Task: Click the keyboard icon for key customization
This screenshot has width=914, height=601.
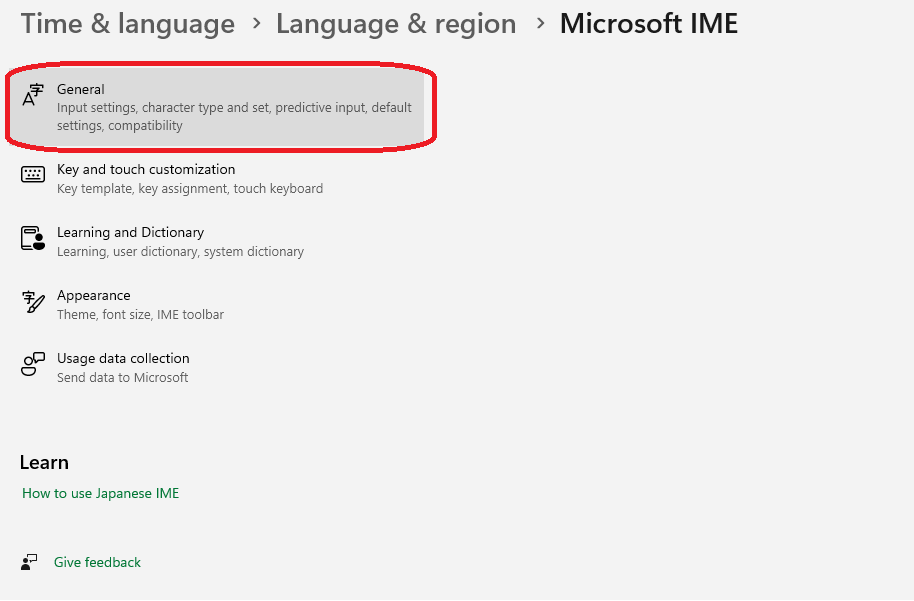Action: (33, 174)
